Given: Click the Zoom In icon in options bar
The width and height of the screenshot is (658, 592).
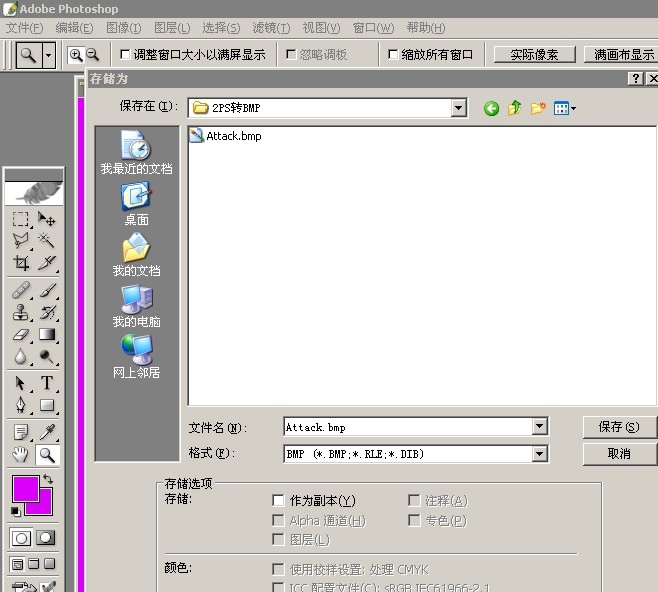Looking at the screenshot, I should tap(76, 55).
